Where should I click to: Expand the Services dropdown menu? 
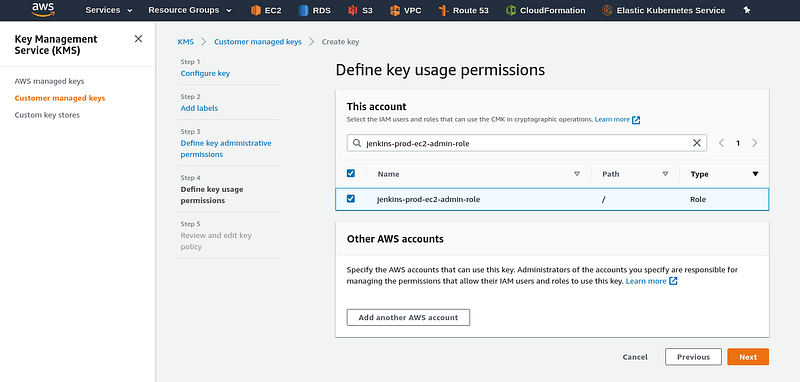(x=109, y=10)
